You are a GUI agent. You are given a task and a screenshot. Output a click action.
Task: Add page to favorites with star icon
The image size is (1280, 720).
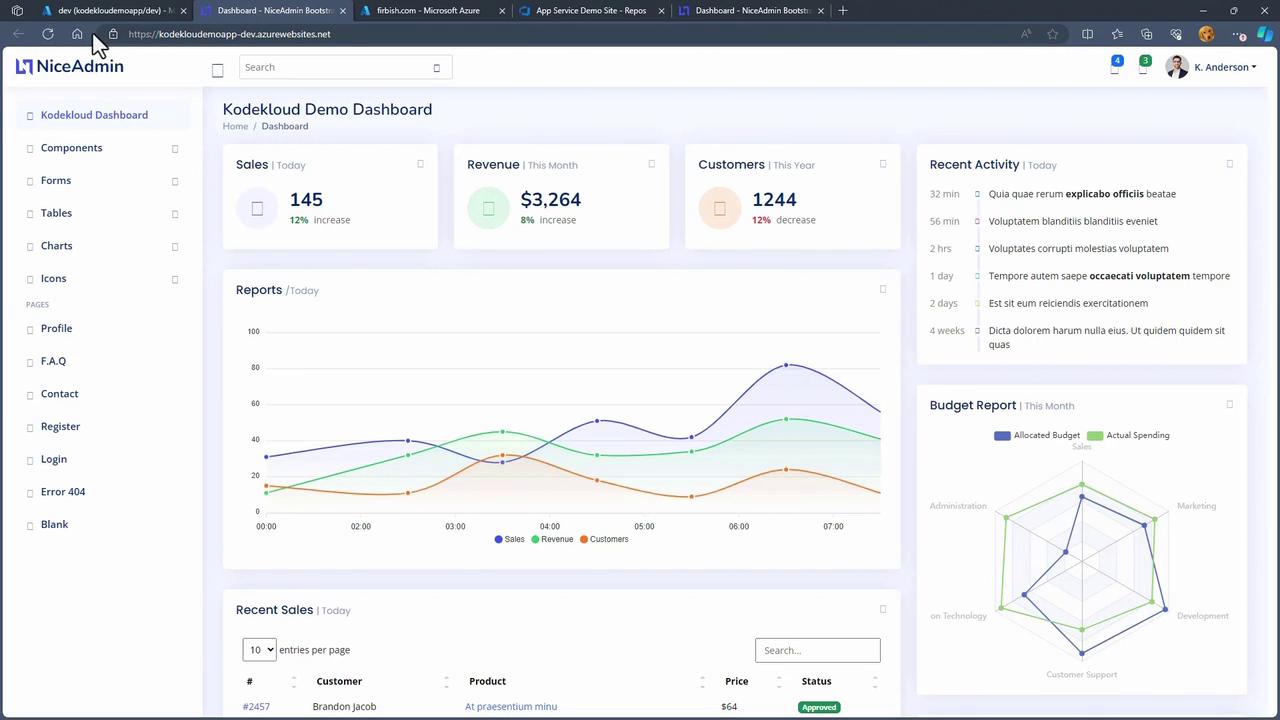click(1052, 34)
